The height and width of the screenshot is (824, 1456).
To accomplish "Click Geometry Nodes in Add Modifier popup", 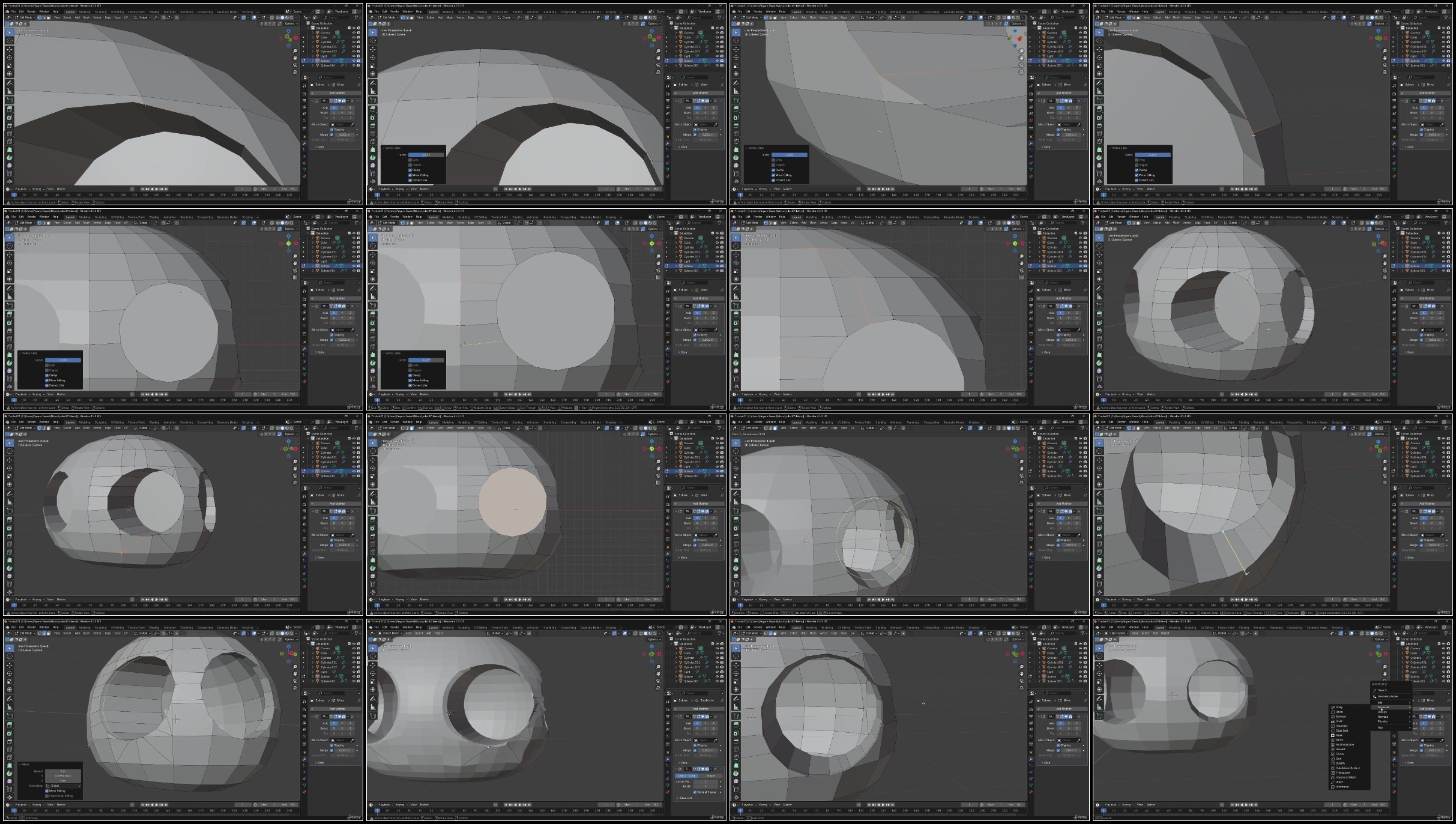I will click(1388, 696).
